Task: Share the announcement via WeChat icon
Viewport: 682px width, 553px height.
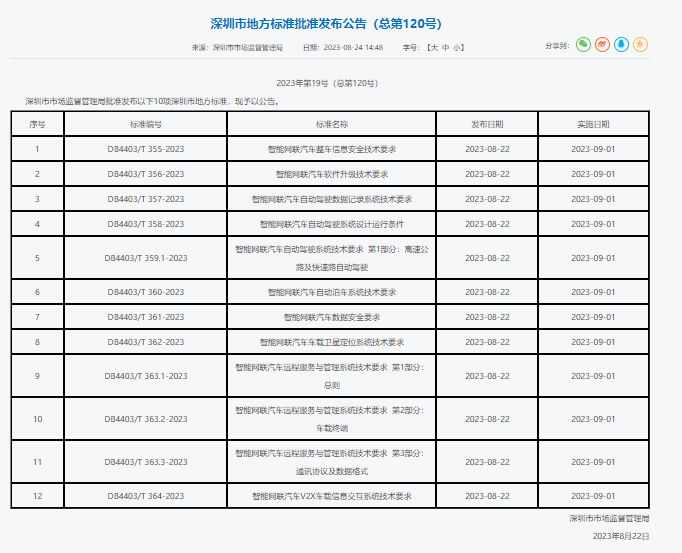Action: click(583, 45)
